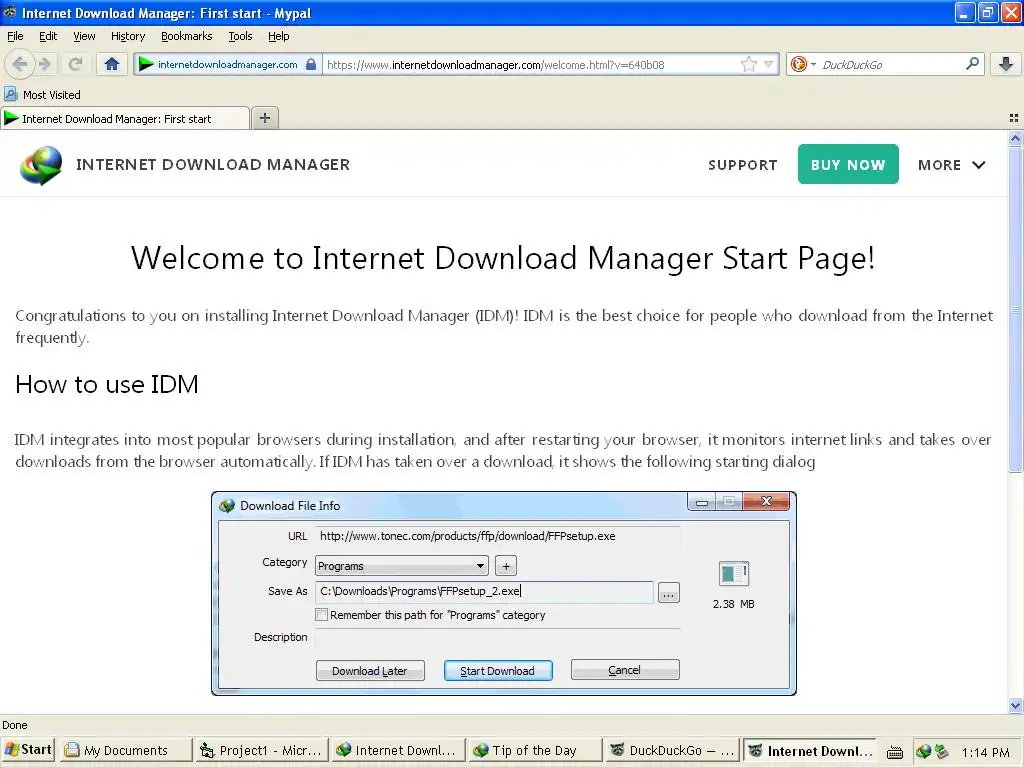The image size is (1024, 768).
Task: Click the Cancel button in dialog
Action: coord(624,670)
